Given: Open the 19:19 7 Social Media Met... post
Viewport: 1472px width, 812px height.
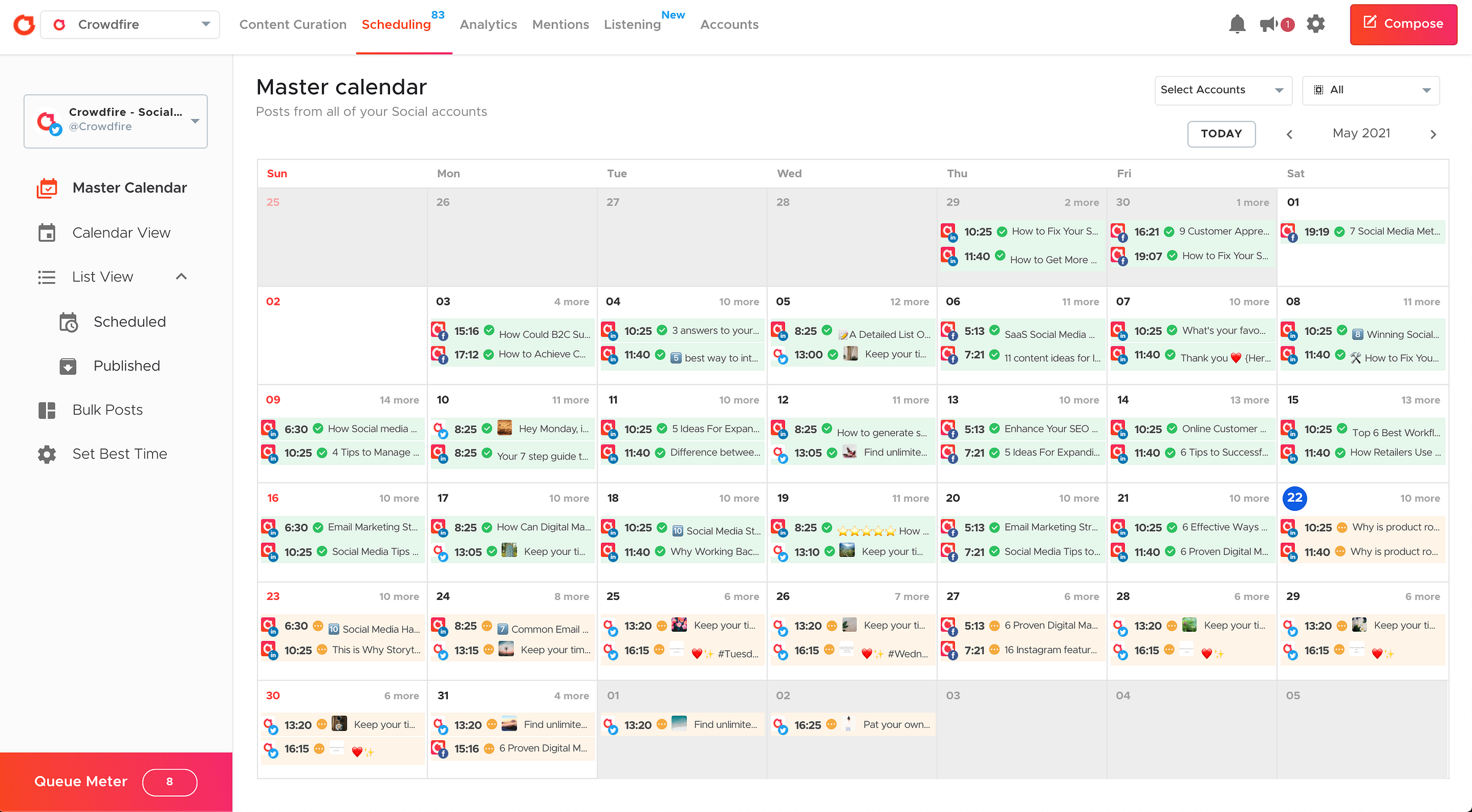Looking at the screenshot, I should click(1362, 232).
